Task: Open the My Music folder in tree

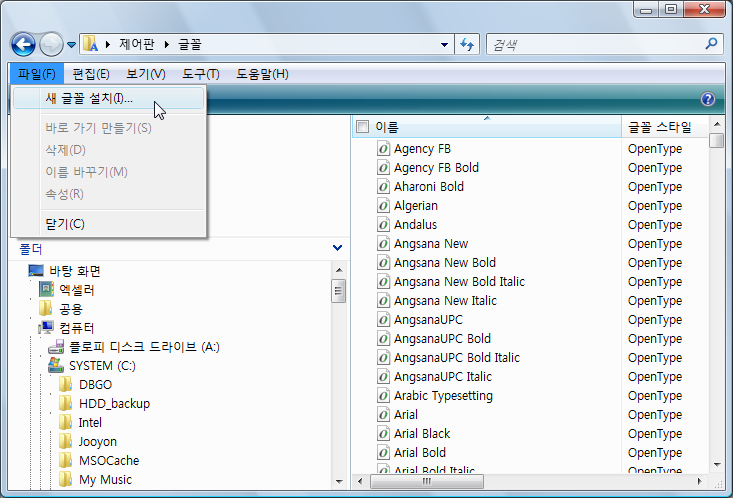Action: (105, 480)
